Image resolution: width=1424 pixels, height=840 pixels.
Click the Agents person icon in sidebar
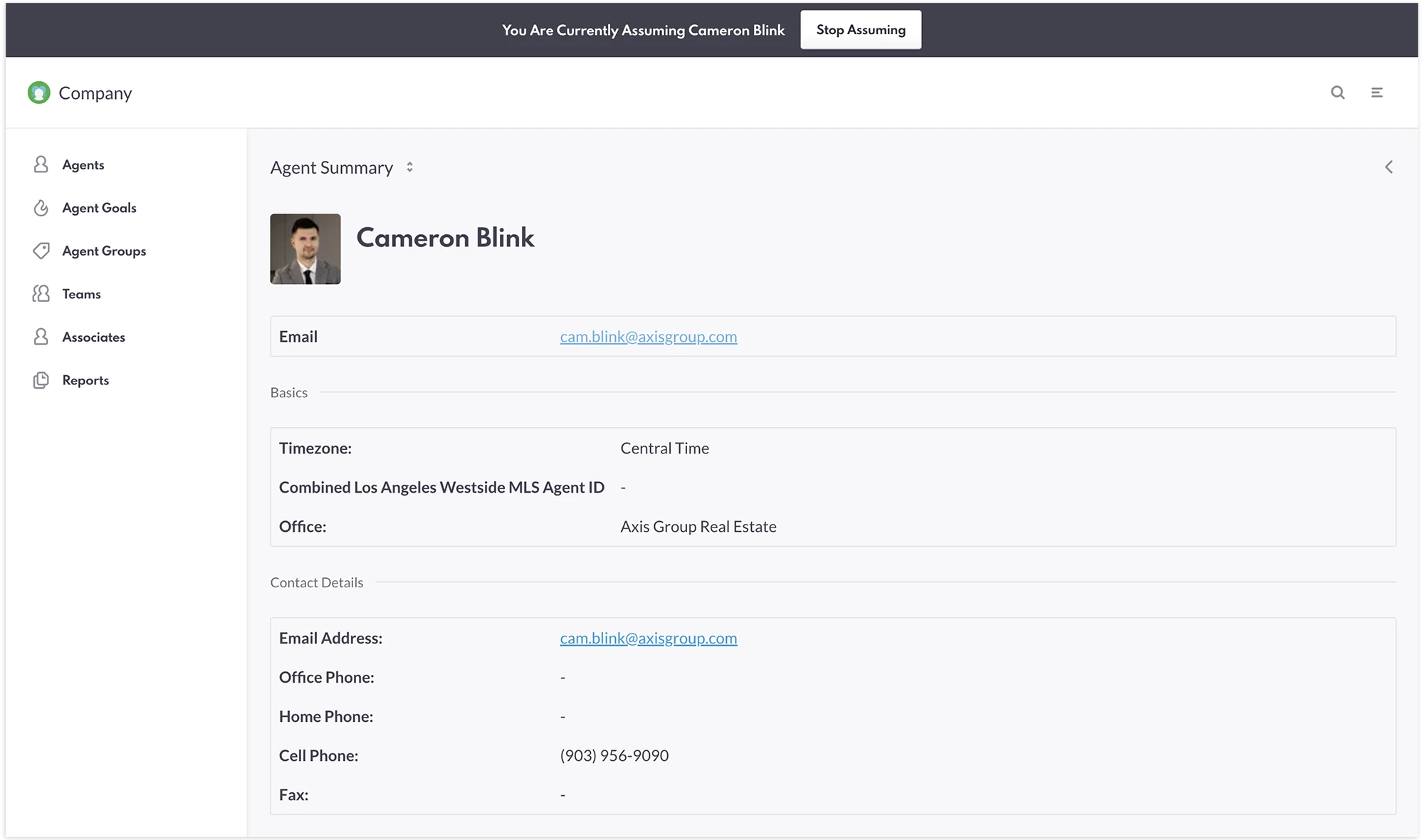click(x=41, y=164)
